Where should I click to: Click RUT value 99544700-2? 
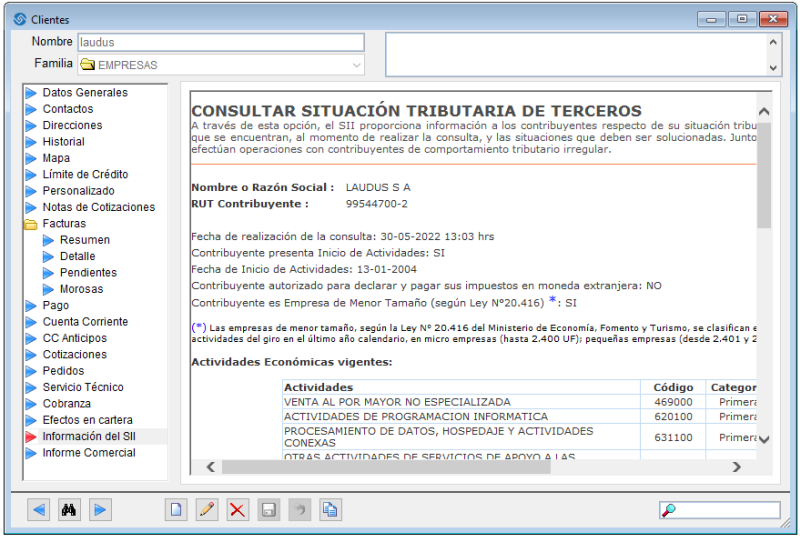377,204
